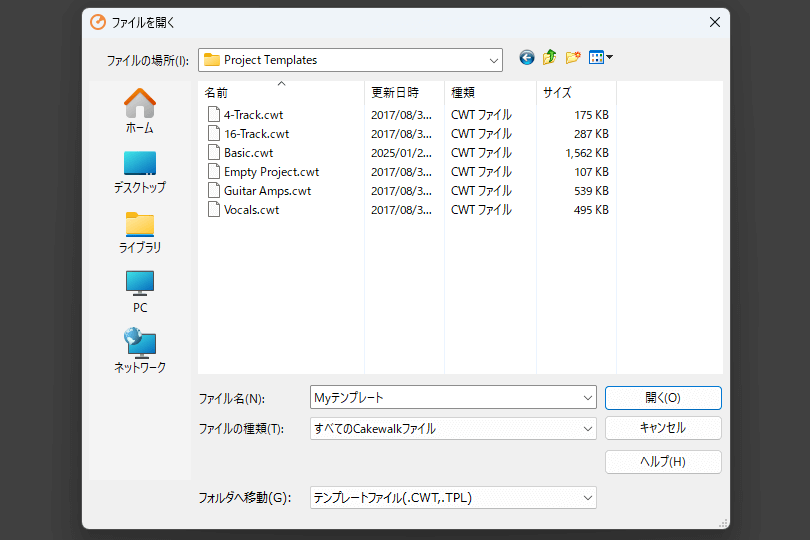Image resolution: width=810 pixels, height=540 pixels.
Task: Click the Open (開く) button
Action: 663,398
